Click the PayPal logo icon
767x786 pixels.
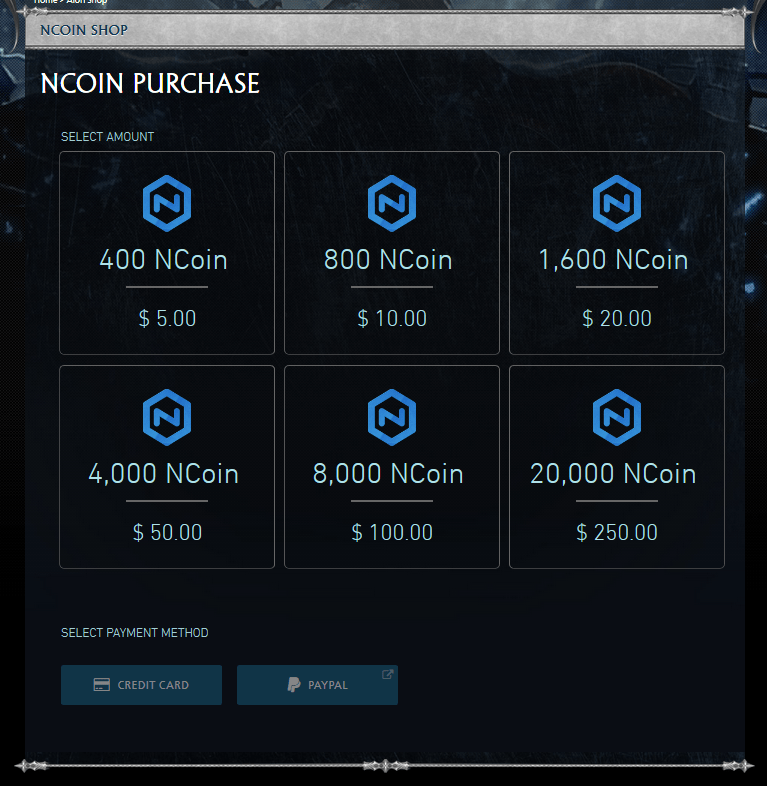point(293,685)
